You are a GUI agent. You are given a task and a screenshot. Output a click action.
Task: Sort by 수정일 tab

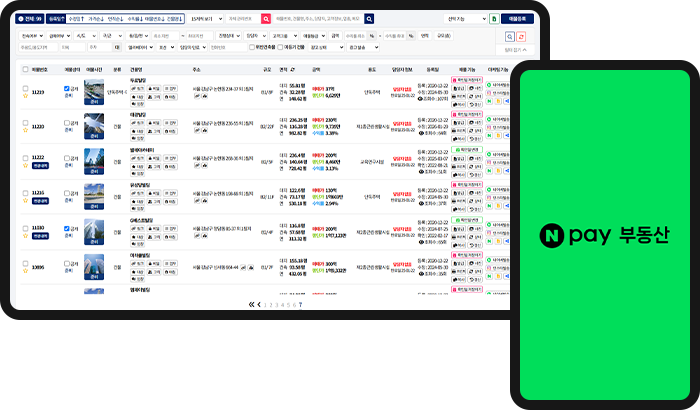(x=76, y=19)
